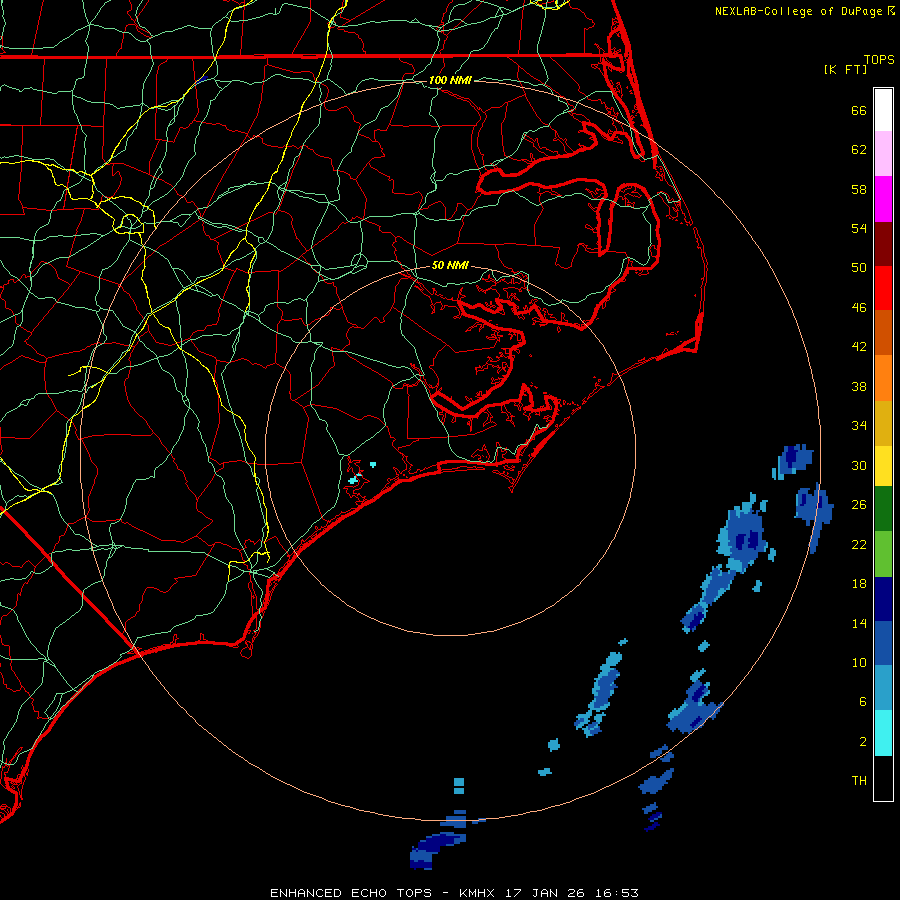Click the 16:53 timestamp in caption
900x900 pixels.
[617, 893]
